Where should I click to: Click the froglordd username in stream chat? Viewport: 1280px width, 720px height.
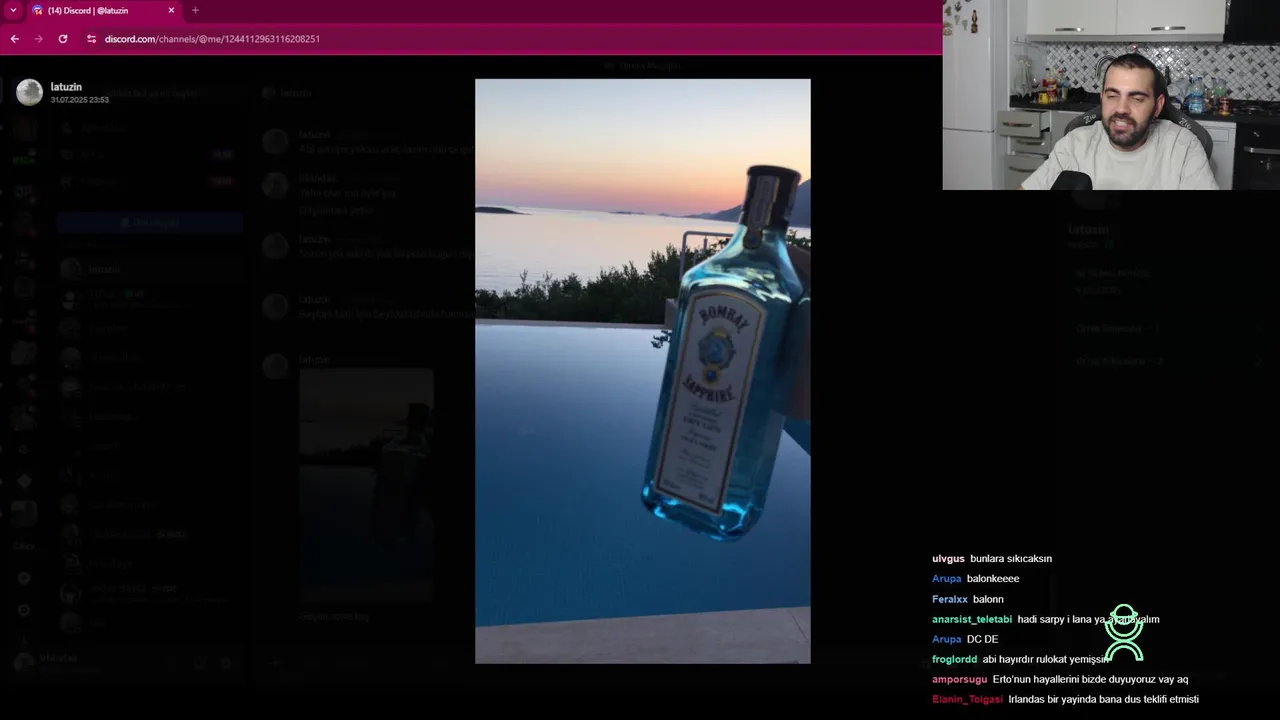coord(955,659)
